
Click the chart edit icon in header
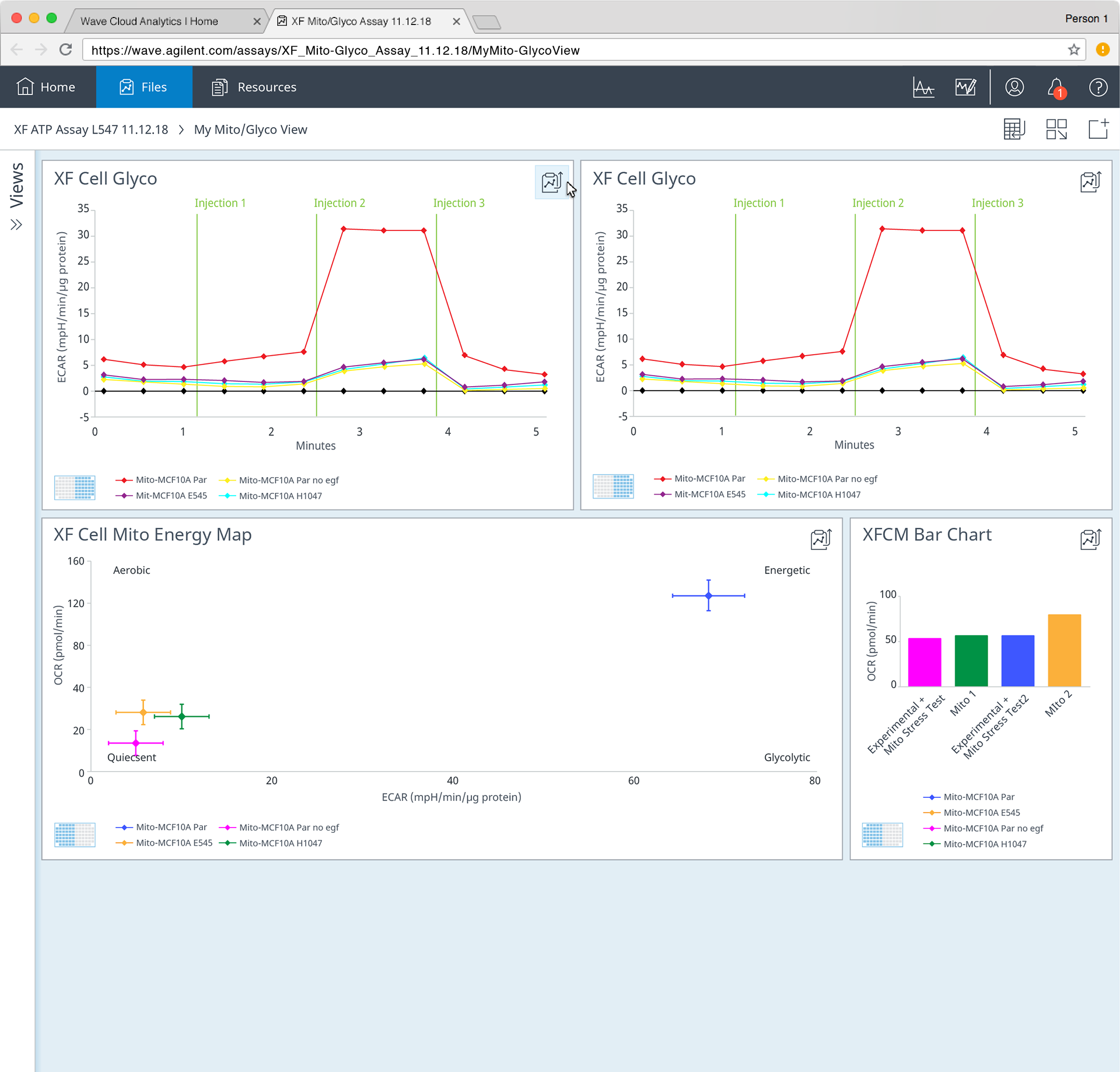tap(966, 87)
